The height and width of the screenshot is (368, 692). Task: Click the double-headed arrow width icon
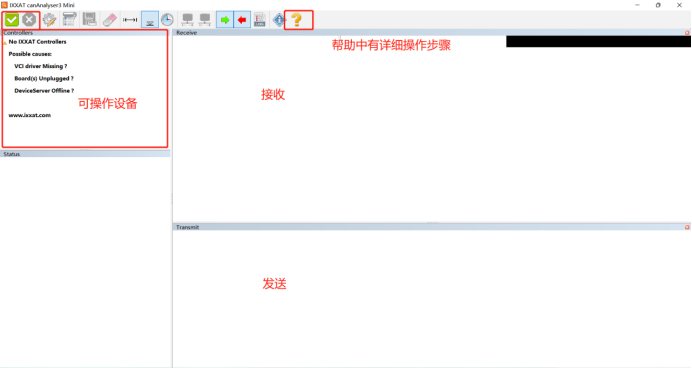[130, 20]
